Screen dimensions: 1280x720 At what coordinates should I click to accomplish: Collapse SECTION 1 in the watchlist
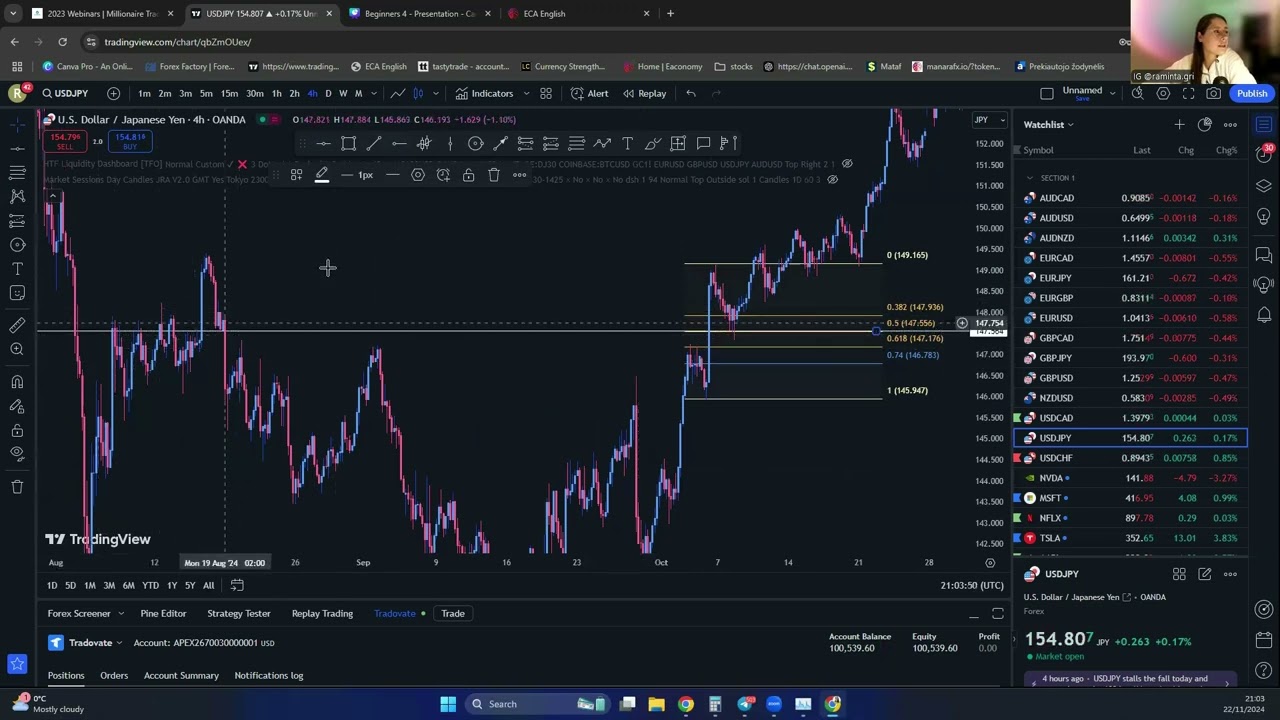[1030, 178]
